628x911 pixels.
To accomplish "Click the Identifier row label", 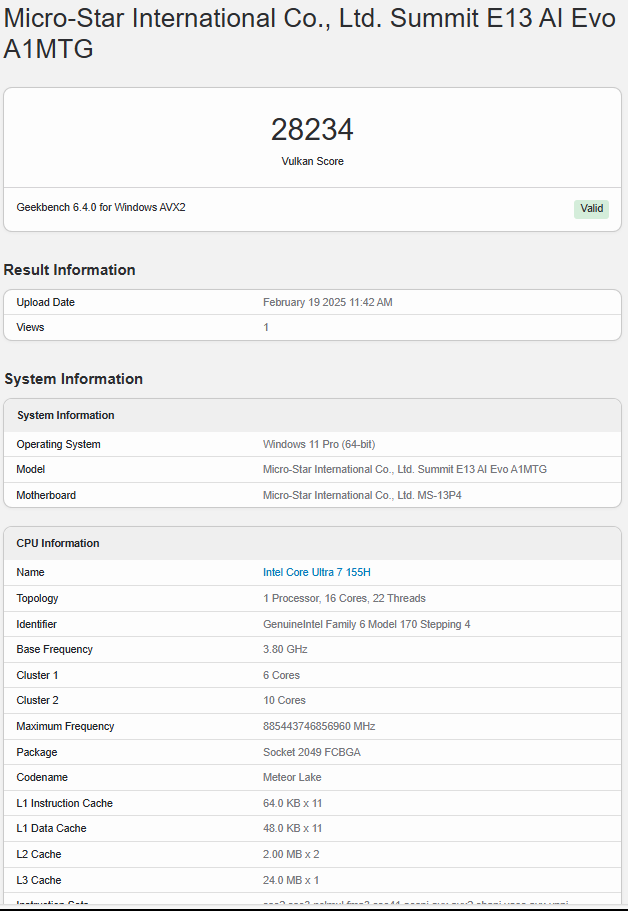I will (37, 625).
